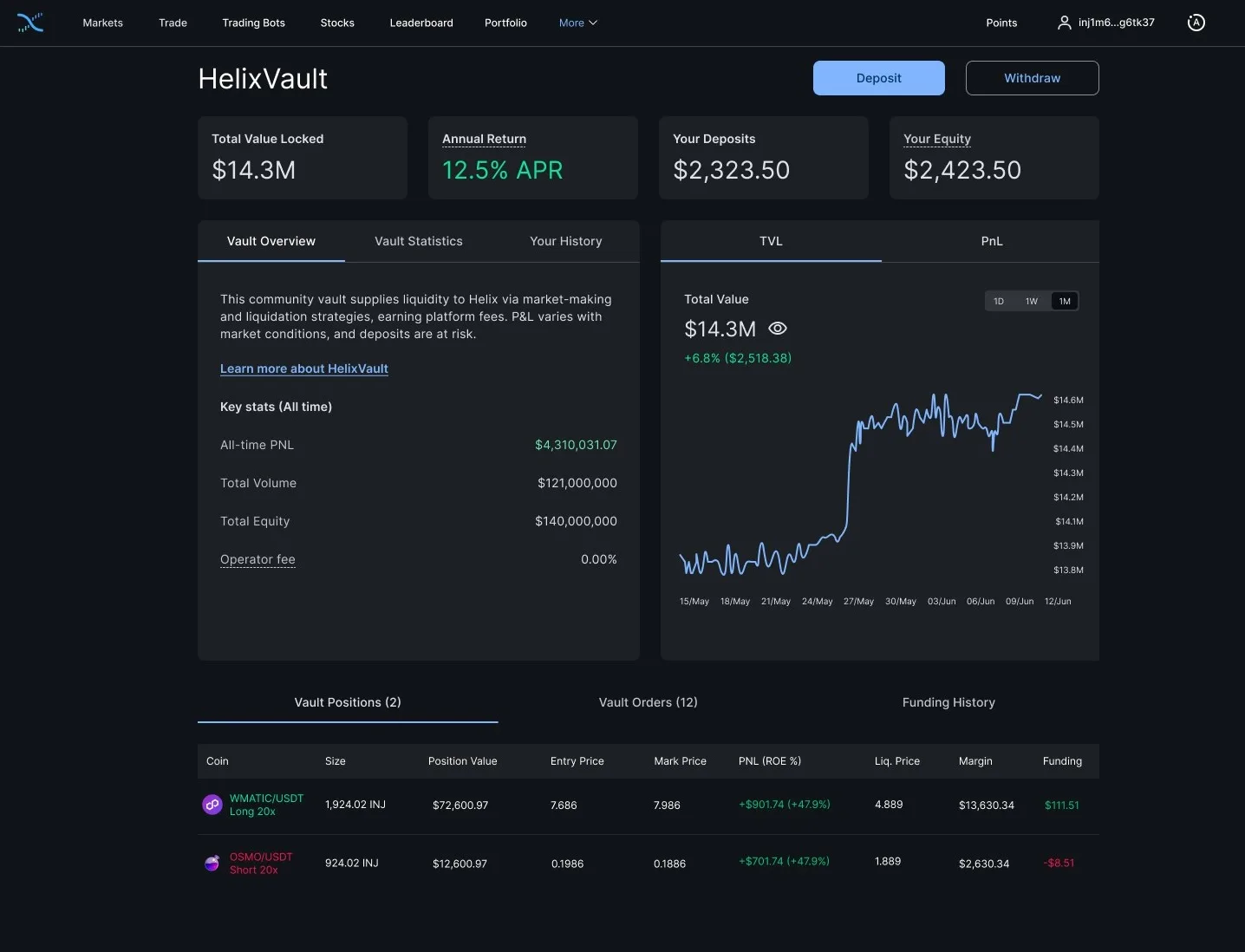Click the WMATIC coin icon
Viewport: 1245px width, 952px height.
pyautogui.click(x=212, y=805)
